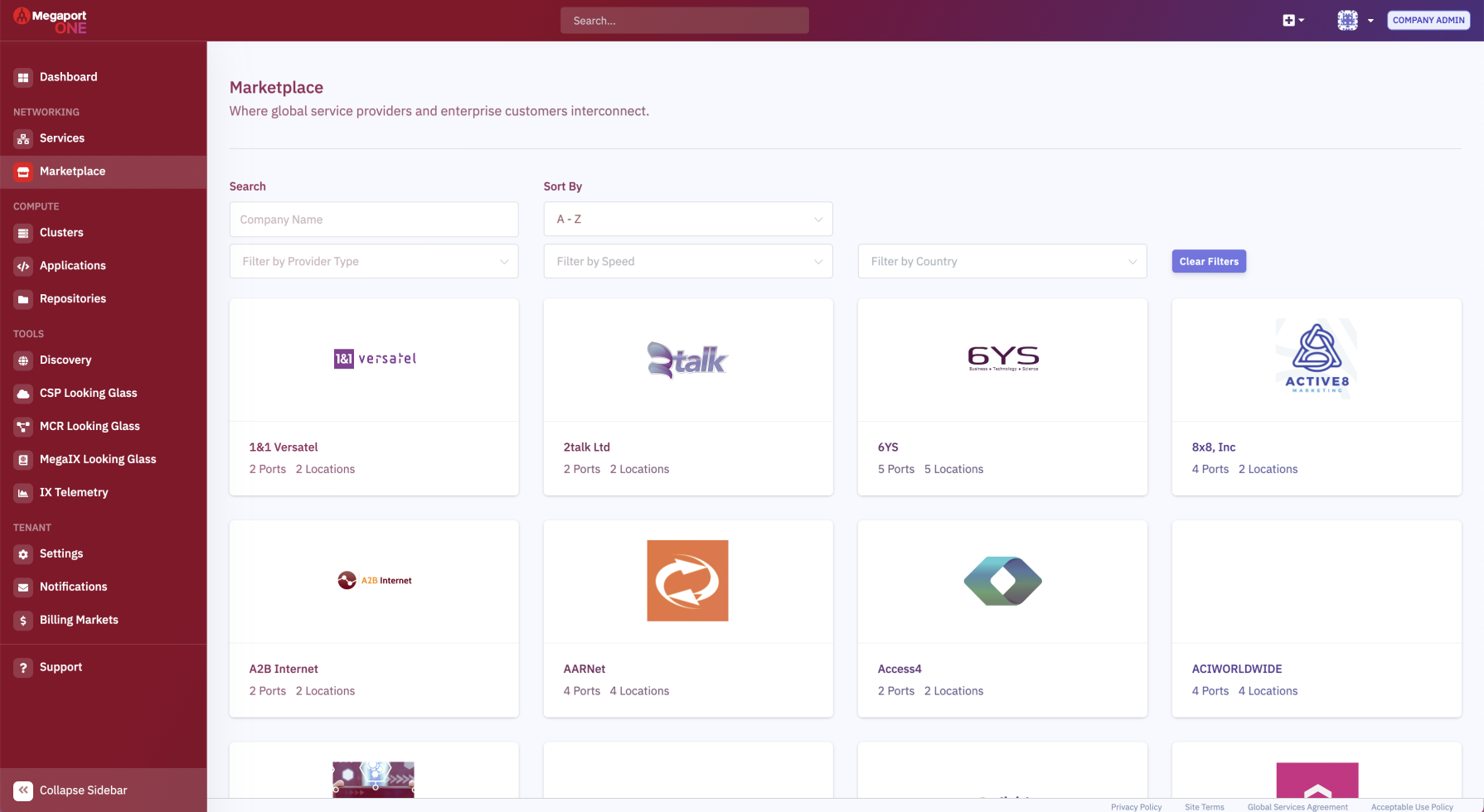
Task: Click the Access4 company name
Action: click(900, 669)
